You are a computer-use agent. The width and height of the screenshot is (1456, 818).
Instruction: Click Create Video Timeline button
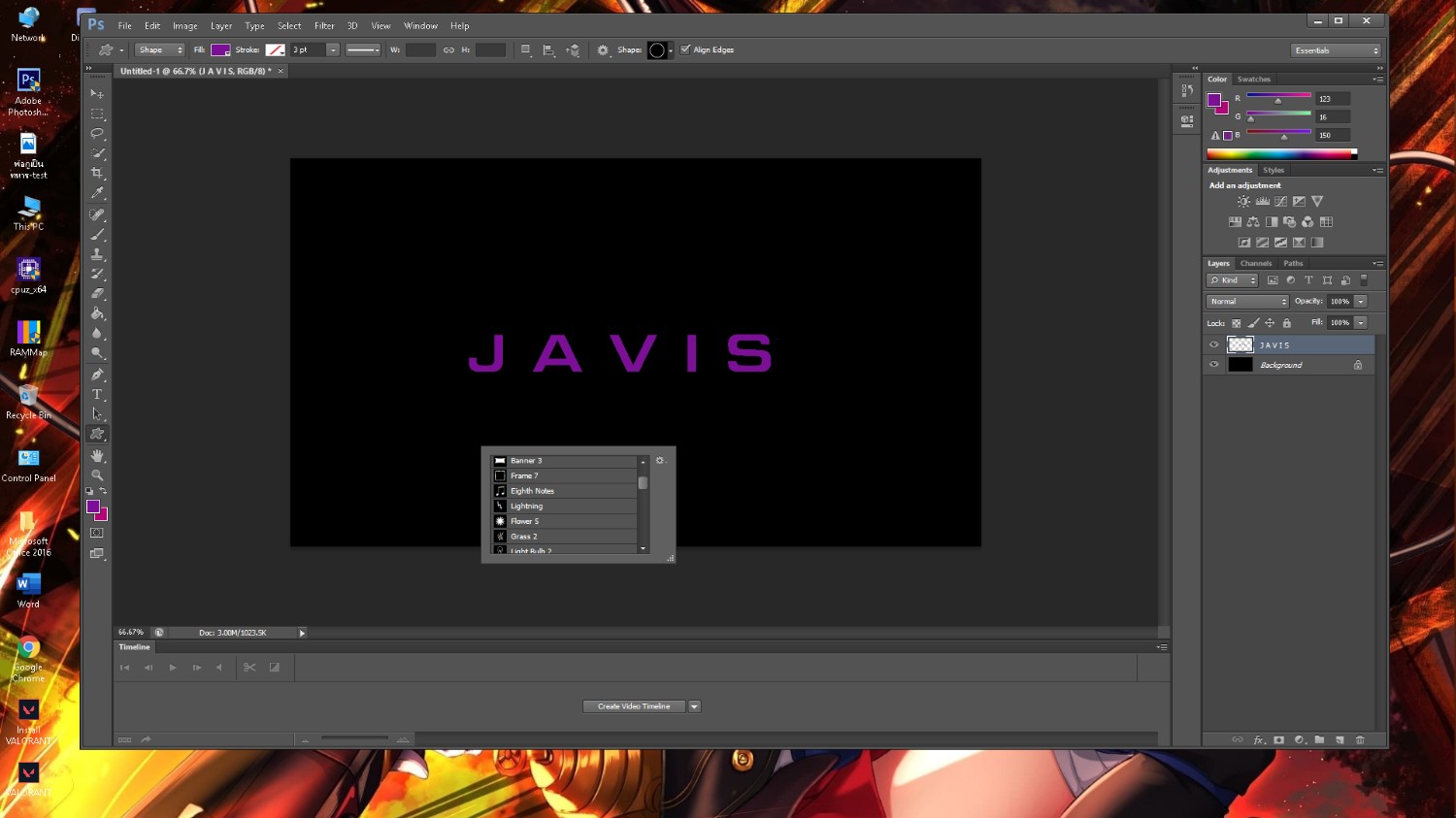click(634, 706)
